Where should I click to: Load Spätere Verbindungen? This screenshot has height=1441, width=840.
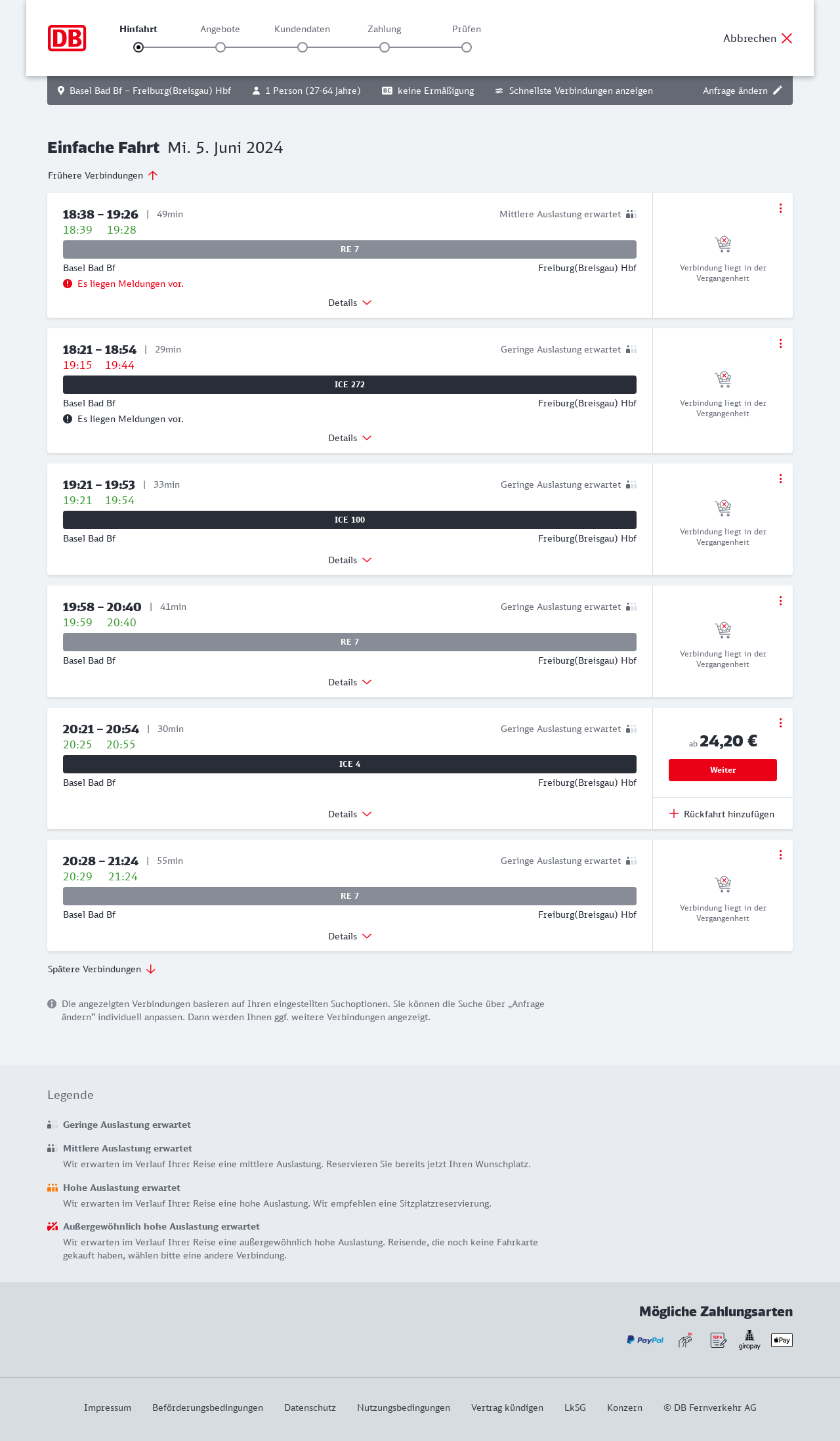click(x=101, y=969)
